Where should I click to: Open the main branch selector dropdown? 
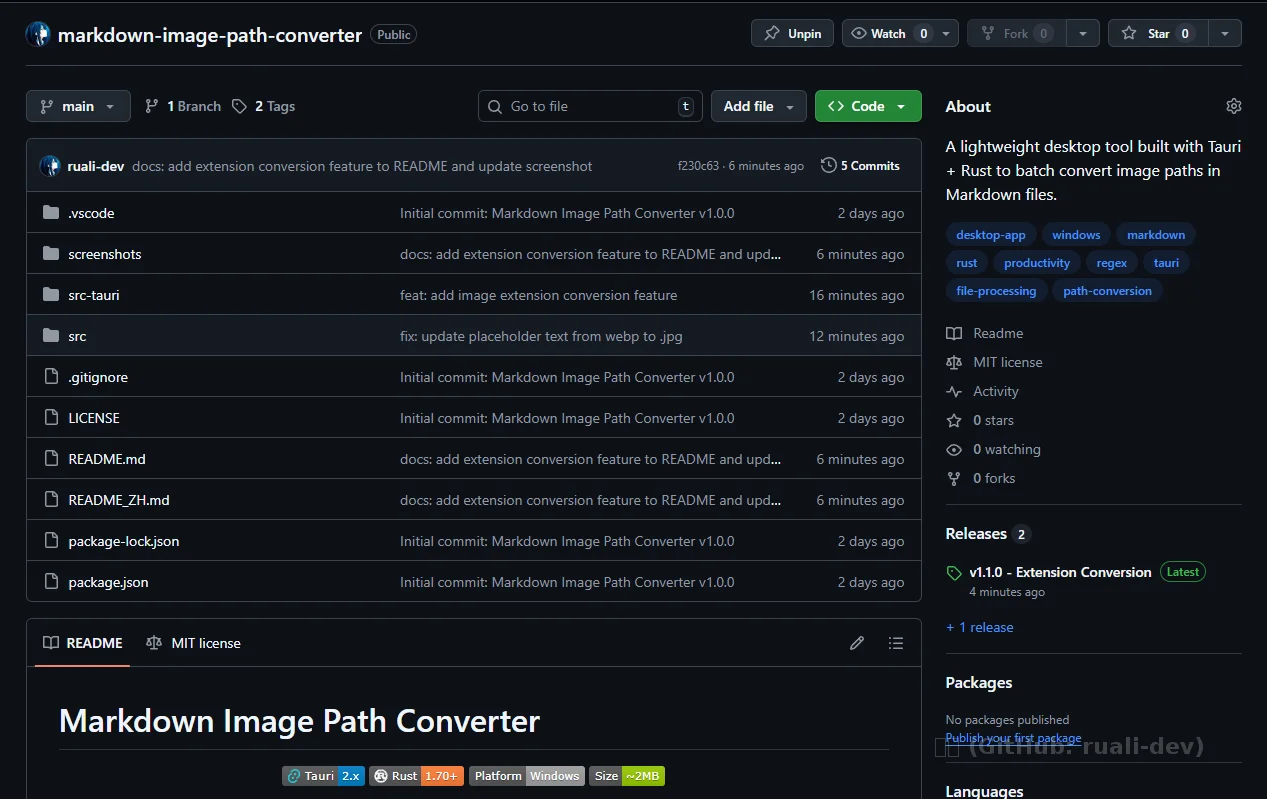(x=77, y=105)
